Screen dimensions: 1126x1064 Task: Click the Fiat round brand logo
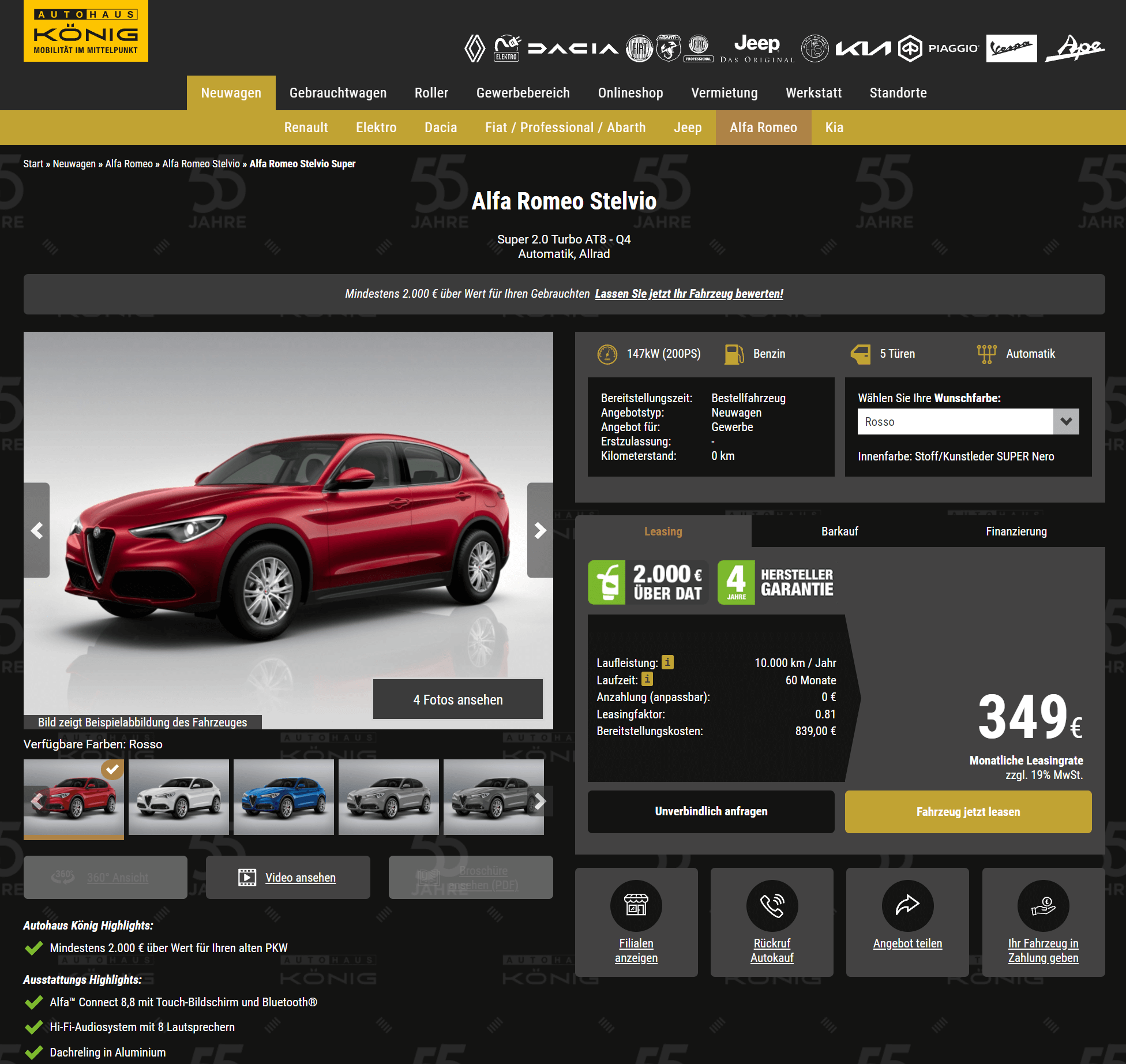coord(639,49)
